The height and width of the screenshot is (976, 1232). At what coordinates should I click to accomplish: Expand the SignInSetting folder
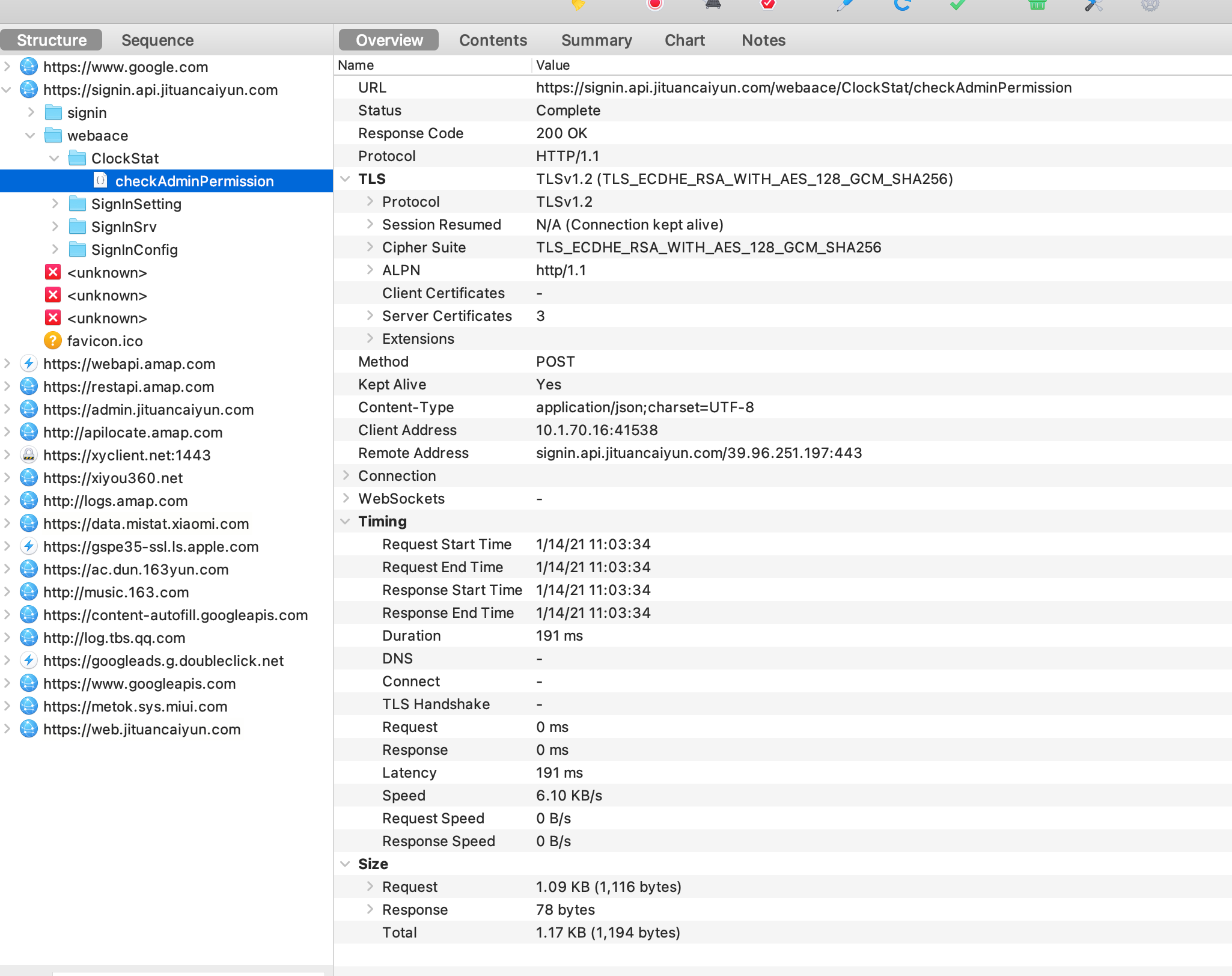(x=55, y=204)
